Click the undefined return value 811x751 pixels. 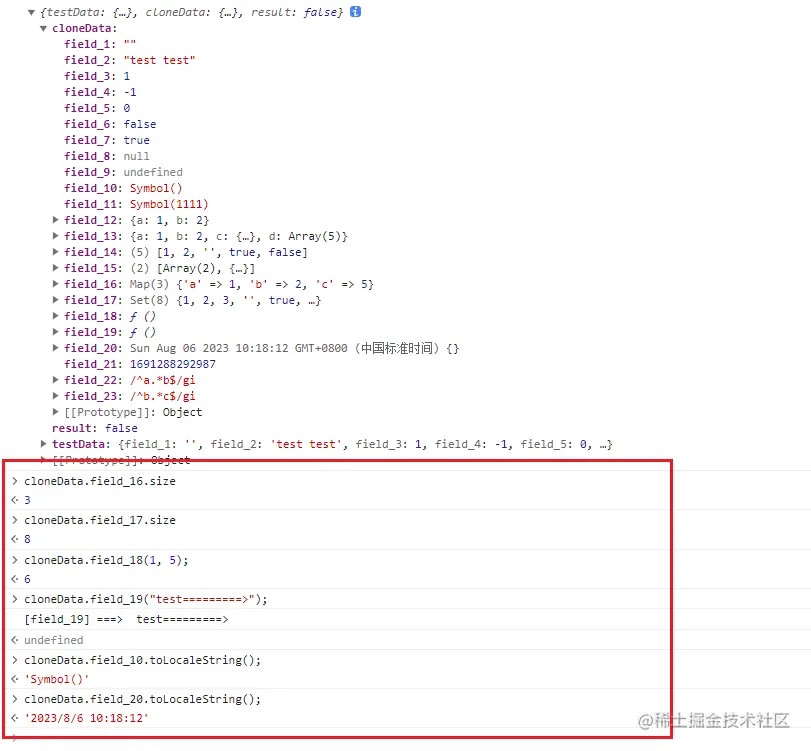point(54,640)
